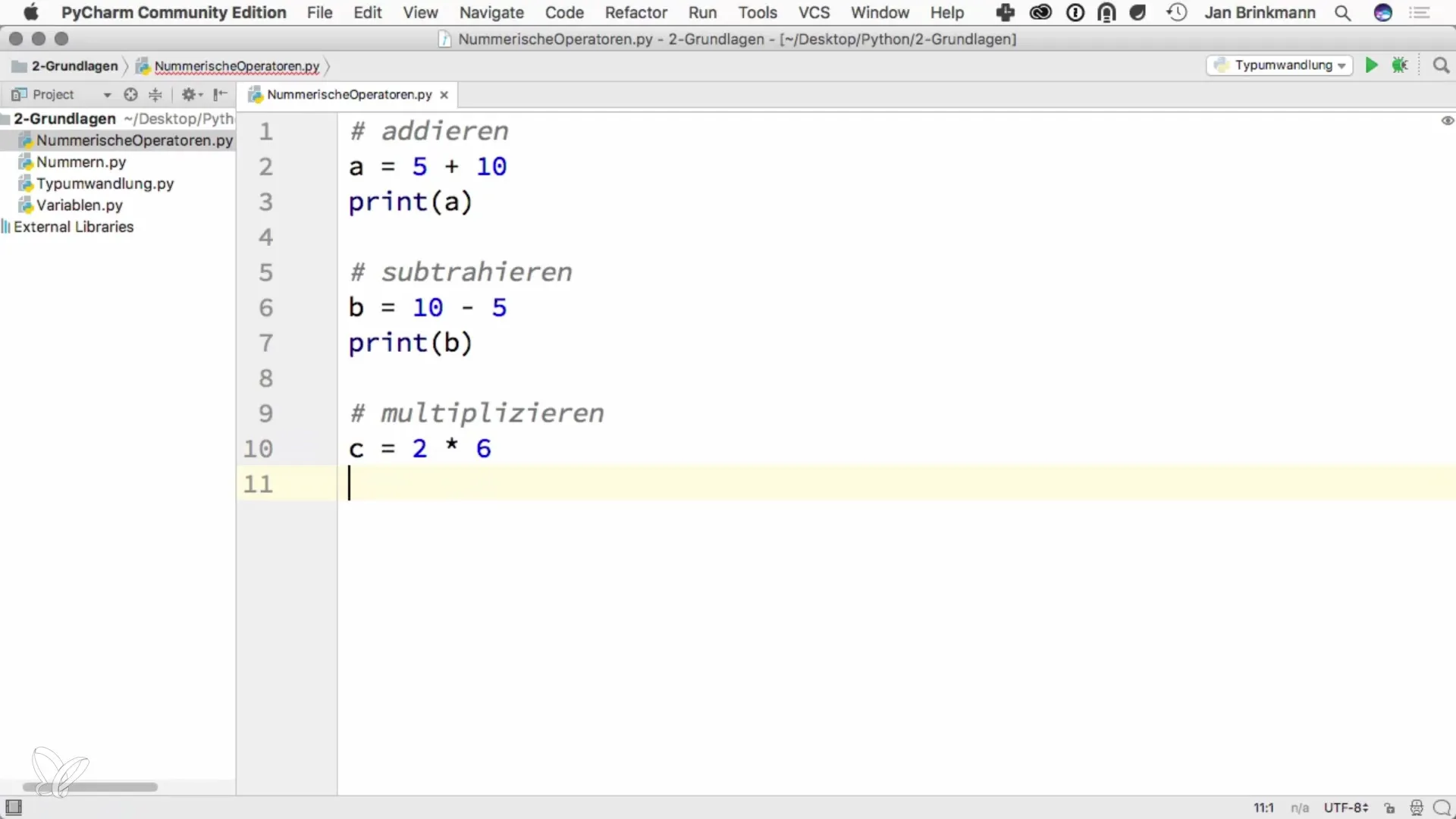Image resolution: width=1456 pixels, height=819 pixels.
Task: Click the arch-shaped menu bar icon
Action: pyautogui.click(x=1106, y=13)
